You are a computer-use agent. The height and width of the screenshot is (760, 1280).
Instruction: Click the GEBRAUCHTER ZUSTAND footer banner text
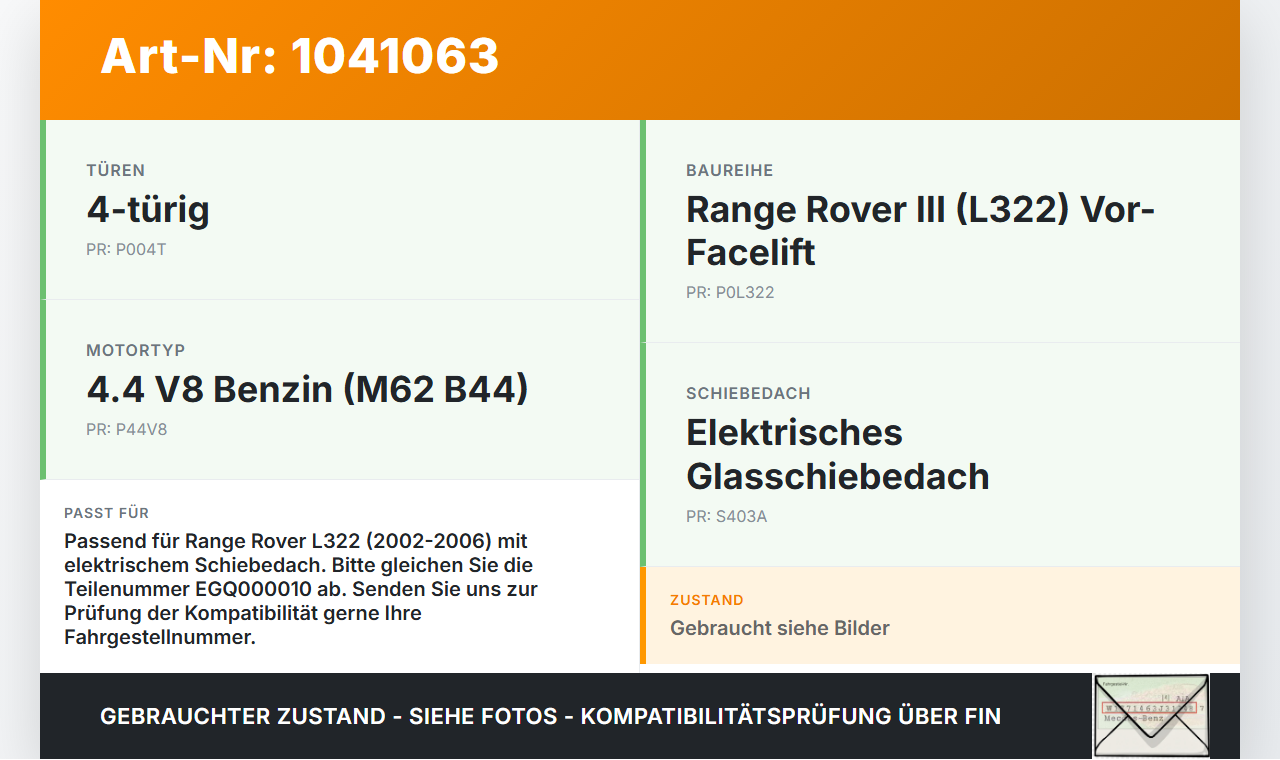[550, 716]
